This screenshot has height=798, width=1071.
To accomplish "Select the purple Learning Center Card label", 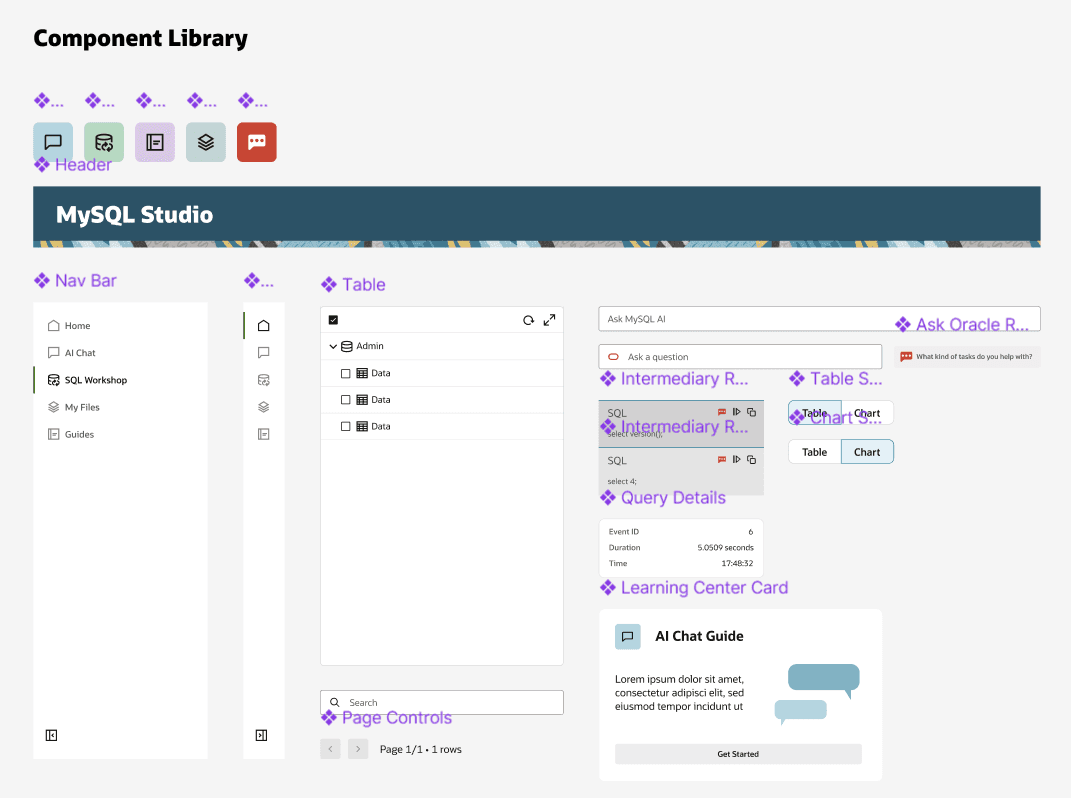I will pyautogui.click(x=694, y=588).
